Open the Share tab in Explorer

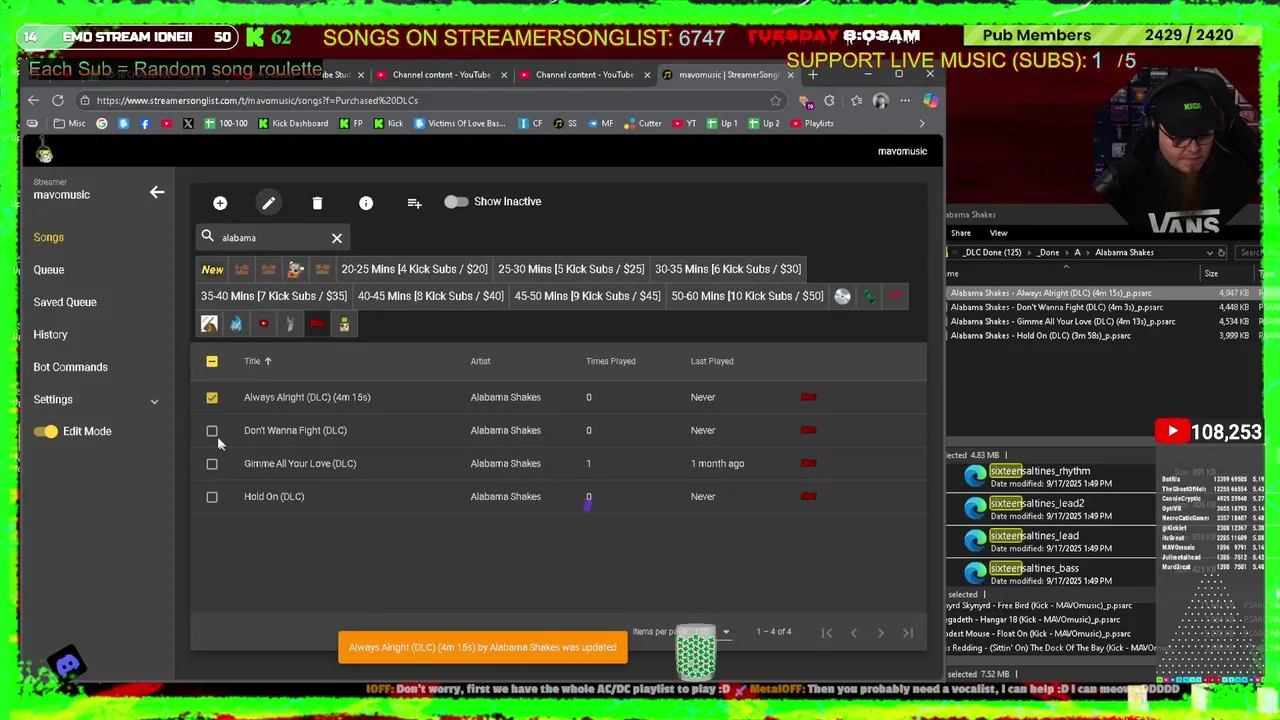tap(960, 233)
